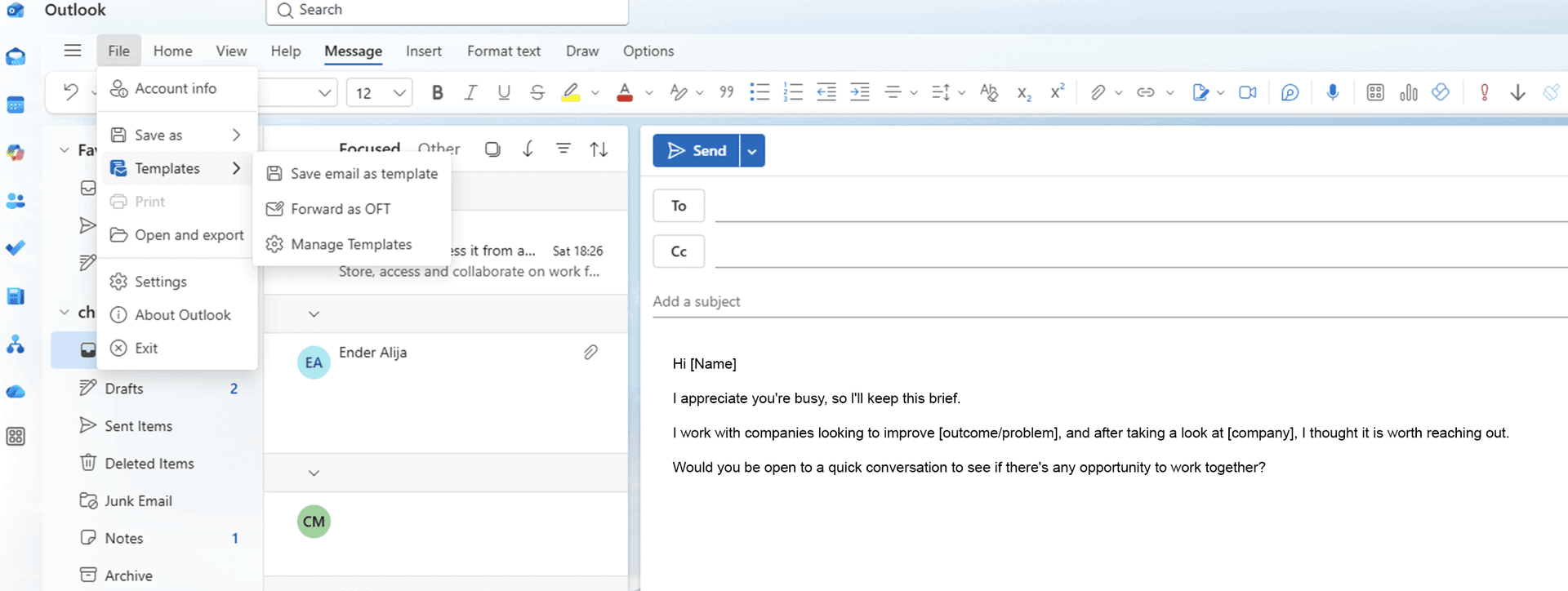Insert a poll from the toolbar
Image resolution: width=1568 pixels, height=591 pixels.
(x=1409, y=92)
